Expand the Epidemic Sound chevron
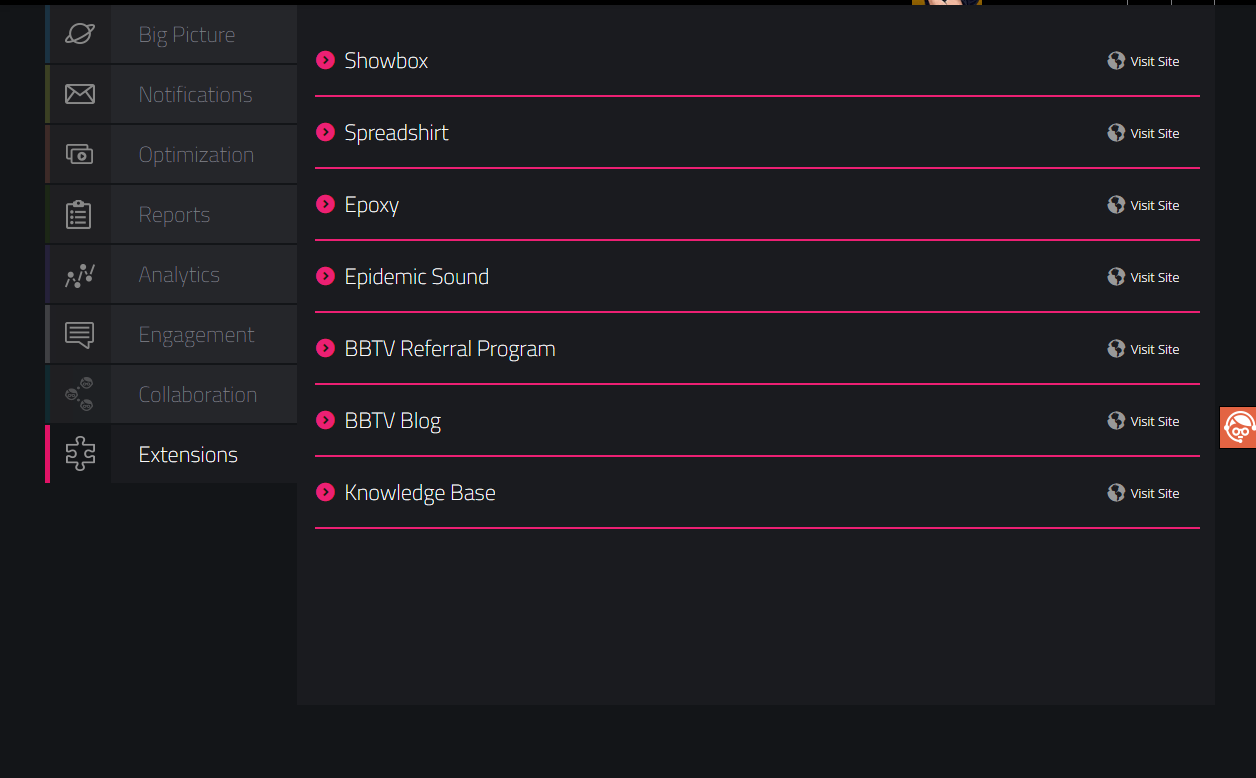The height and width of the screenshot is (778, 1256). [x=325, y=276]
